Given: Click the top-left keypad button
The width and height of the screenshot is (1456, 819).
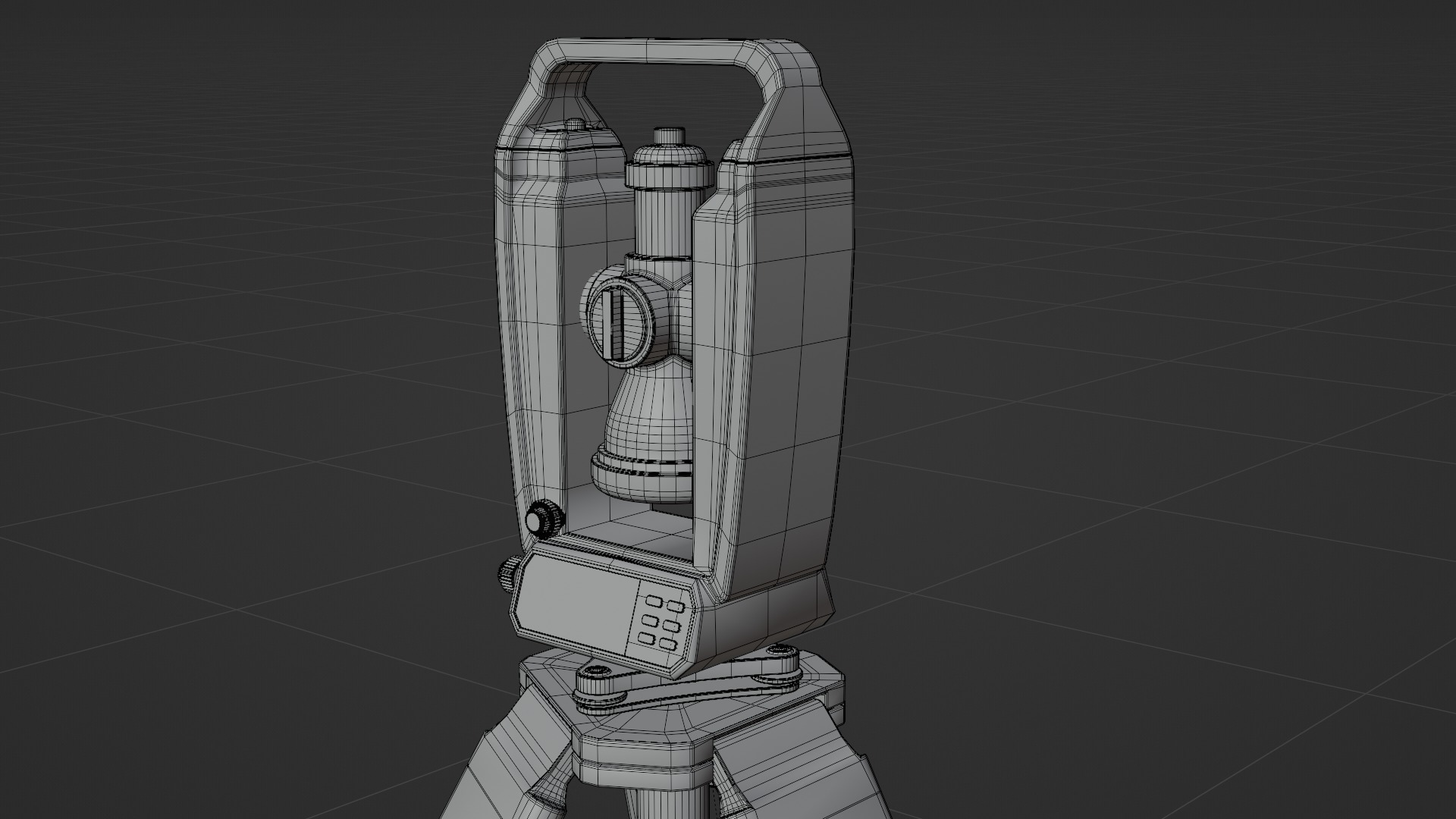Looking at the screenshot, I should 653,601.
